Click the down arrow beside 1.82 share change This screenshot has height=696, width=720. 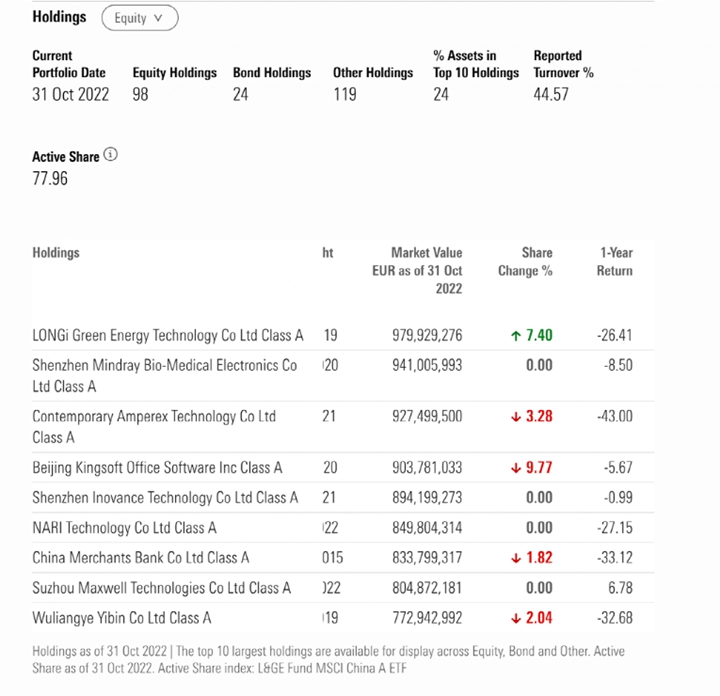click(x=516, y=558)
